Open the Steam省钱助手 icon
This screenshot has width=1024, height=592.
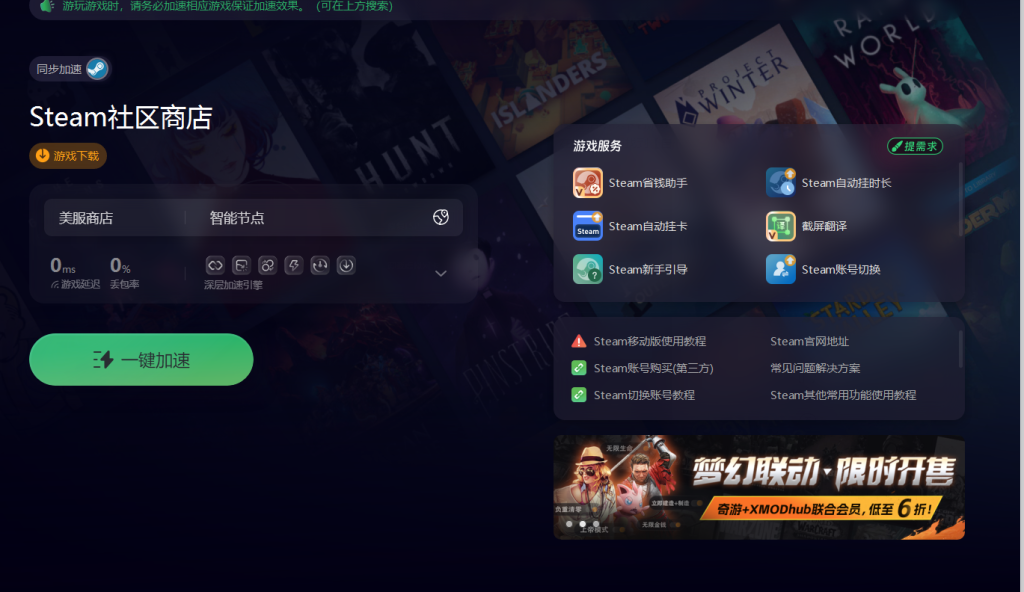588,183
